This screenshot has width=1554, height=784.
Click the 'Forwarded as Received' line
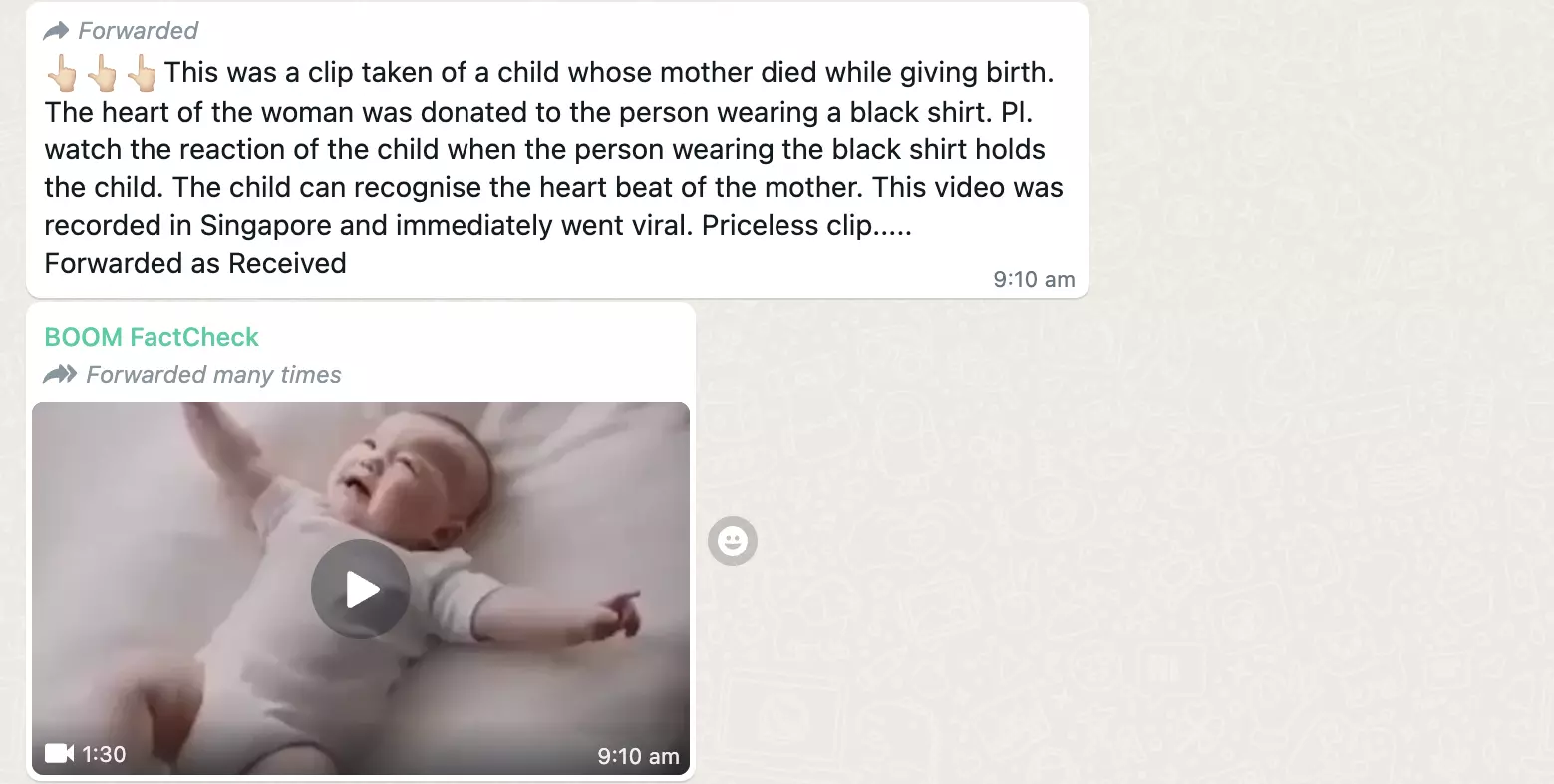tap(195, 263)
